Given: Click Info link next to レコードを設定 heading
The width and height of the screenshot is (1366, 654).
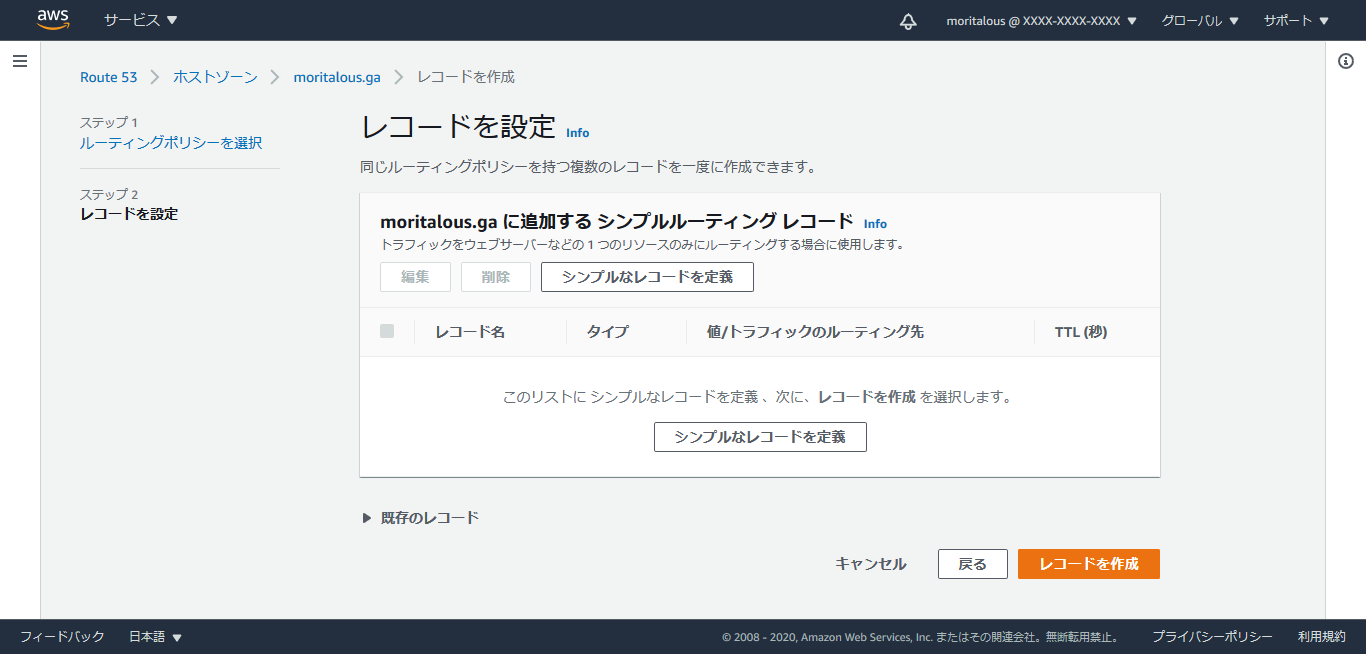Looking at the screenshot, I should click(x=577, y=133).
